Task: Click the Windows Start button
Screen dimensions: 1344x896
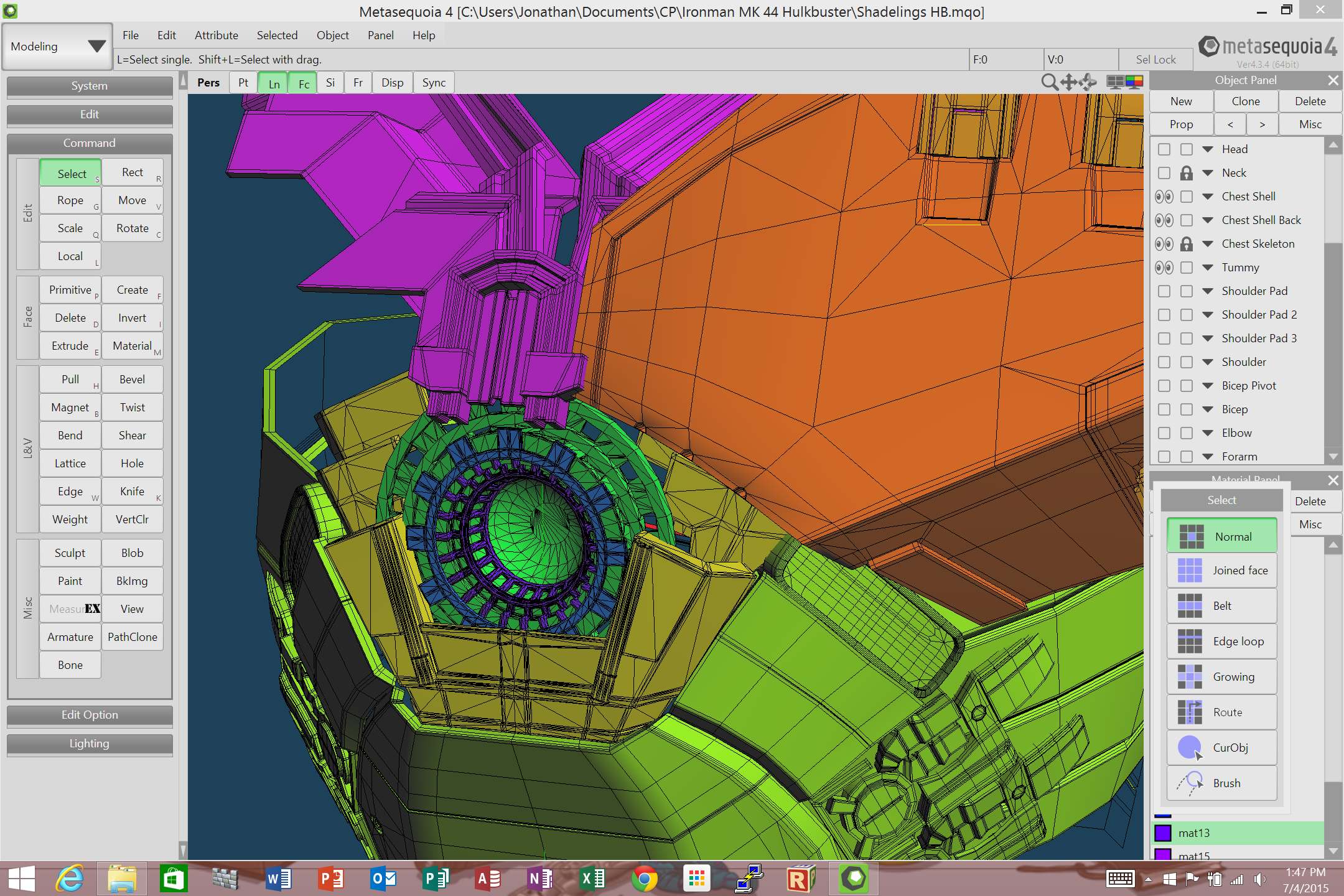Action: coord(22,879)
